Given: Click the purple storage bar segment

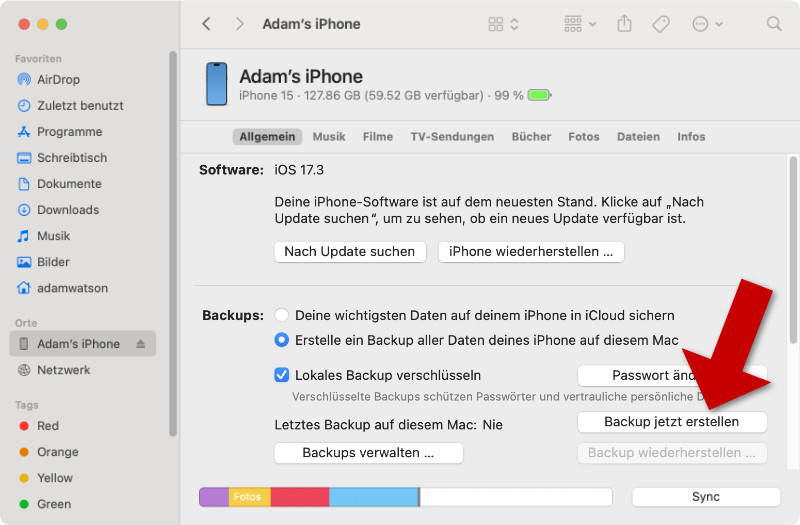Looking at the screenshot, I should pyautogui.click(x=214, y=497).
